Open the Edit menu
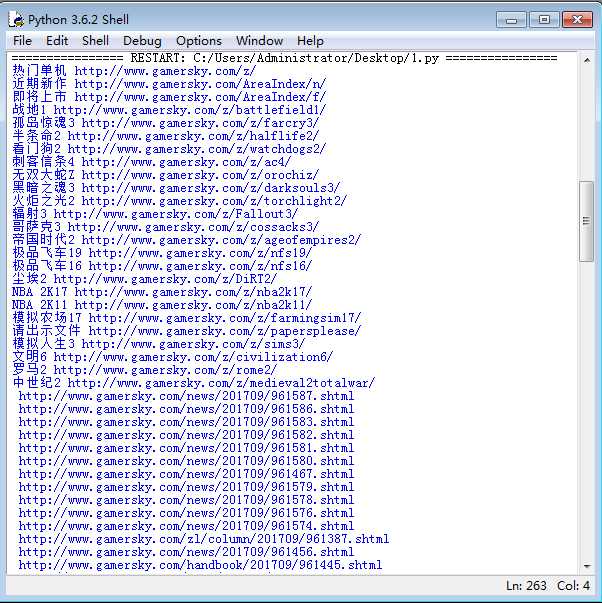 [57, 40]
